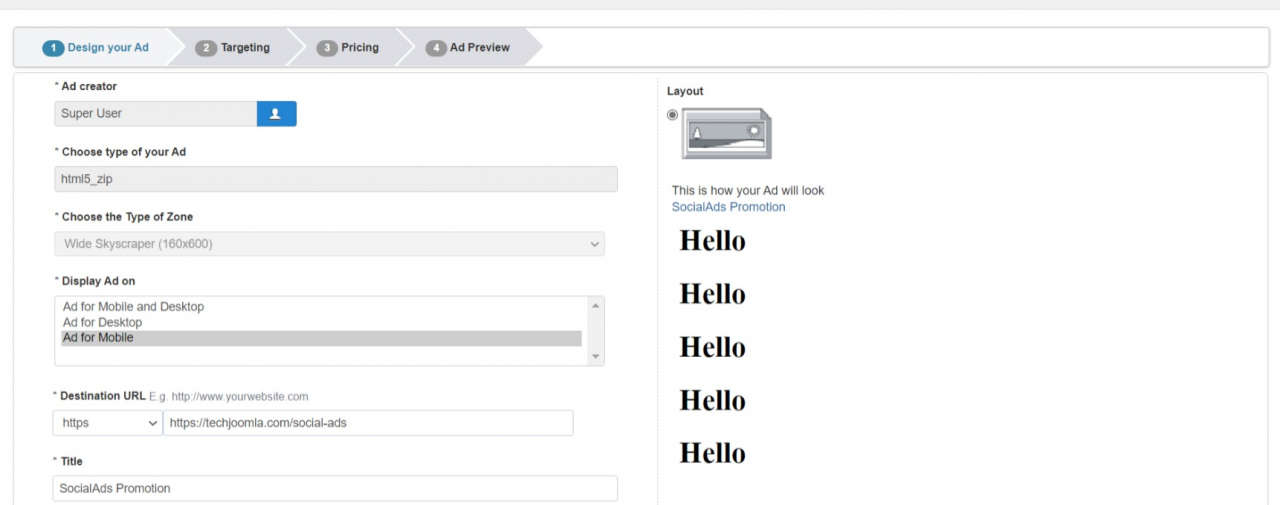Select the Layout radio button
This screenshot has height=505, width=1280.
(672, 115)
